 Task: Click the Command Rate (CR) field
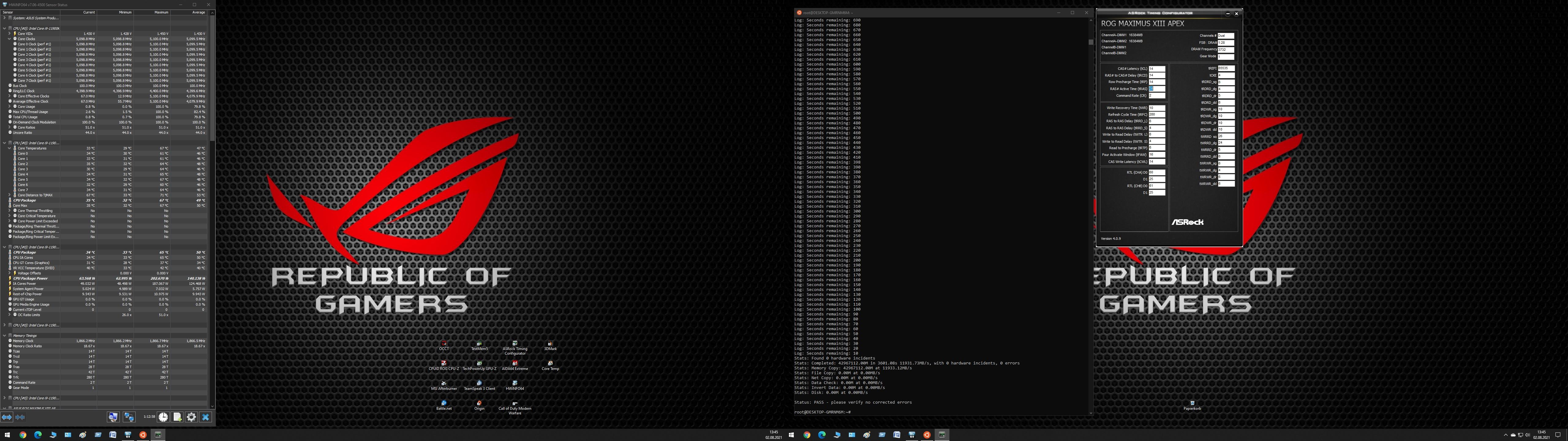pos(1156,96)
